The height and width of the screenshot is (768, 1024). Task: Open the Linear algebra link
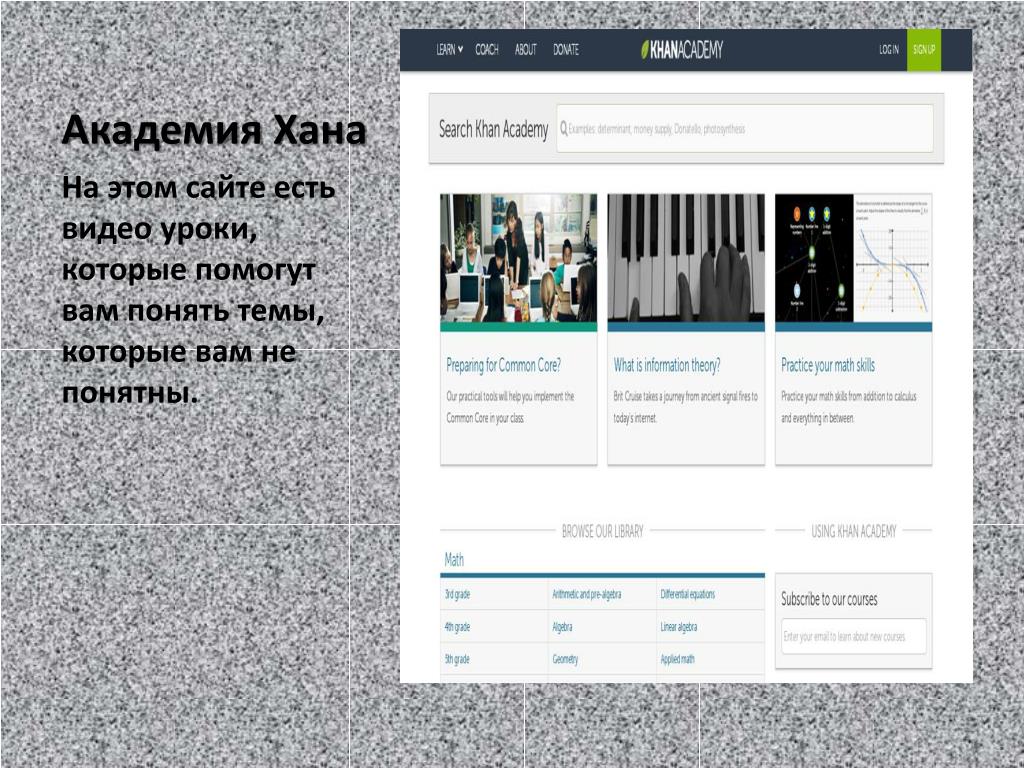679,627
